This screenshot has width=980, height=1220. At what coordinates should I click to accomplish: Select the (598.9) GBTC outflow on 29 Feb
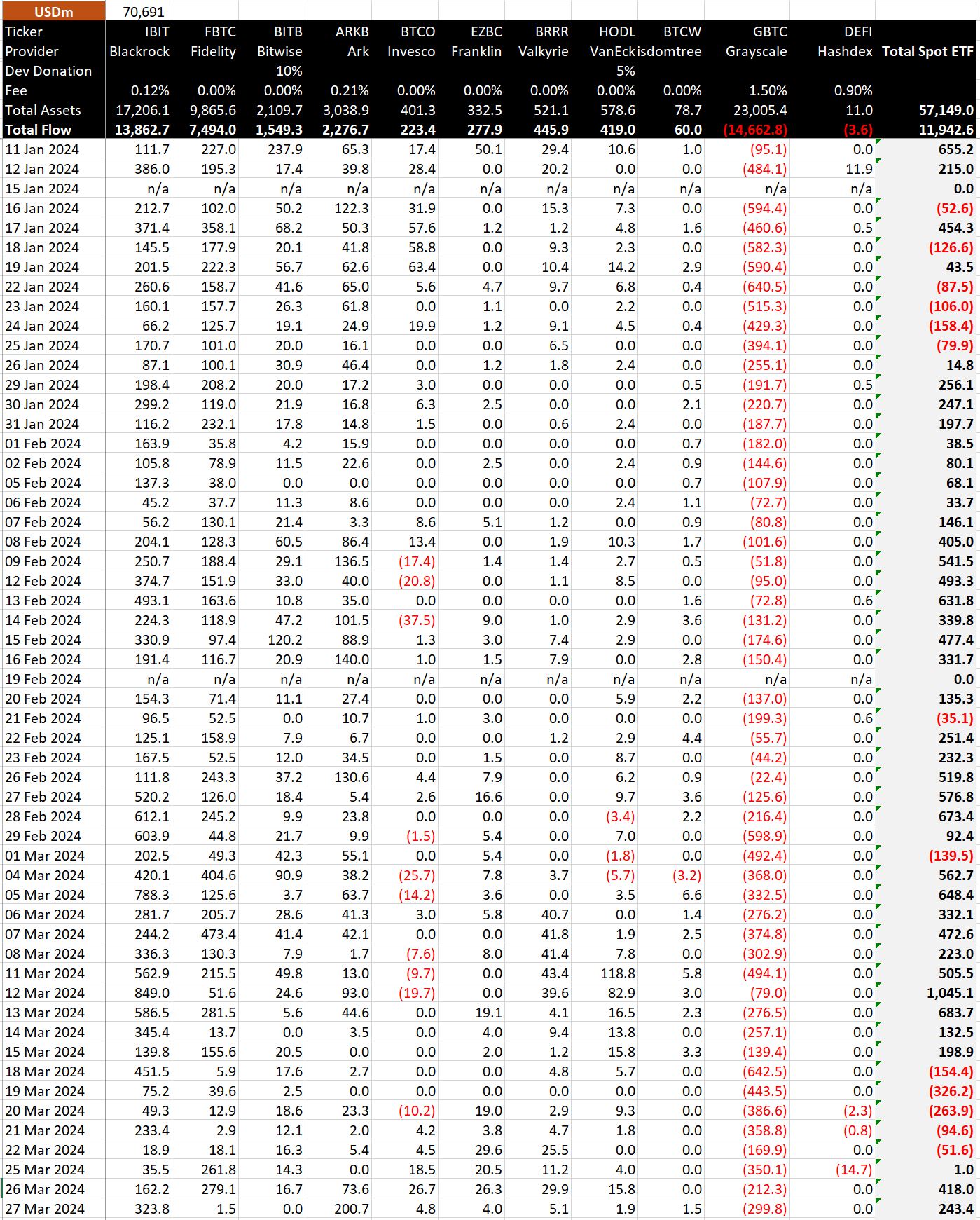pos(765,836)
